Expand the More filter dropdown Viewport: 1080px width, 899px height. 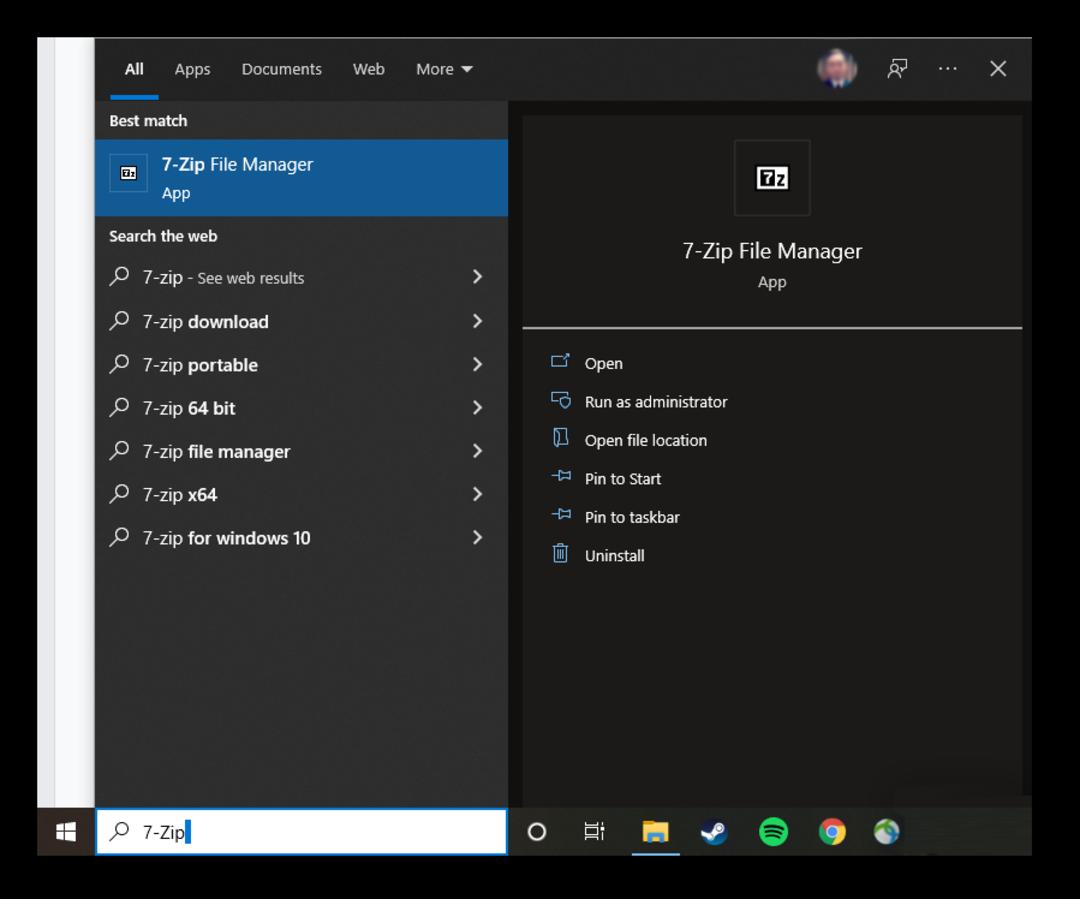444,69
